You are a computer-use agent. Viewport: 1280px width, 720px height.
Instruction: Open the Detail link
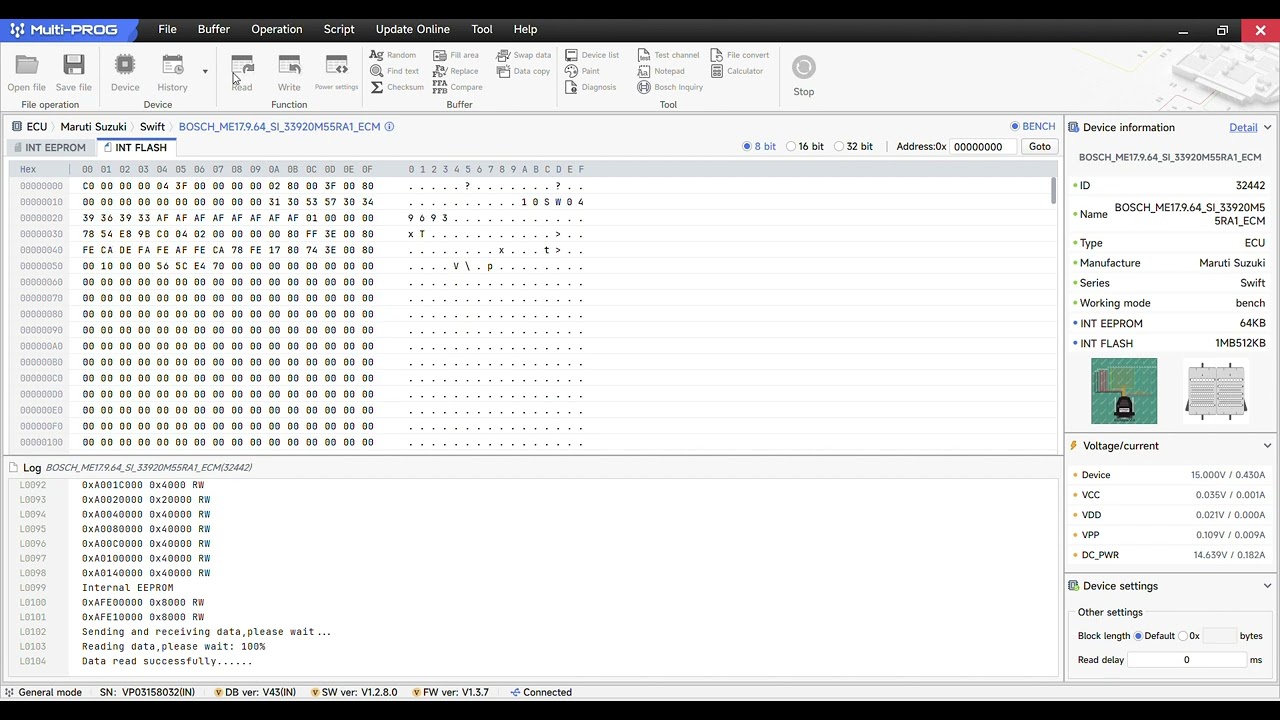1243,127
